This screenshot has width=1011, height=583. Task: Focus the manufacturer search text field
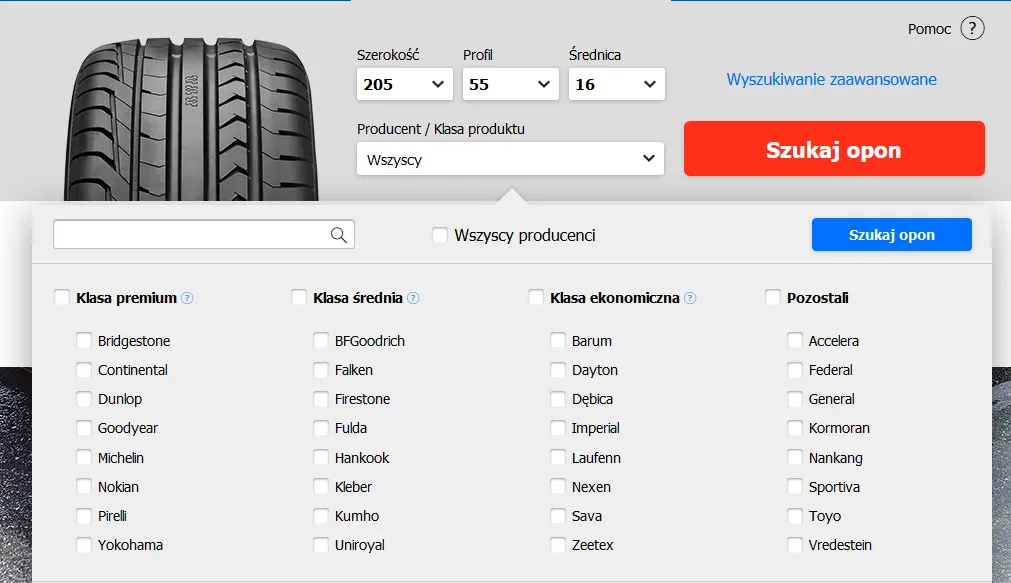tap(190, 235)
